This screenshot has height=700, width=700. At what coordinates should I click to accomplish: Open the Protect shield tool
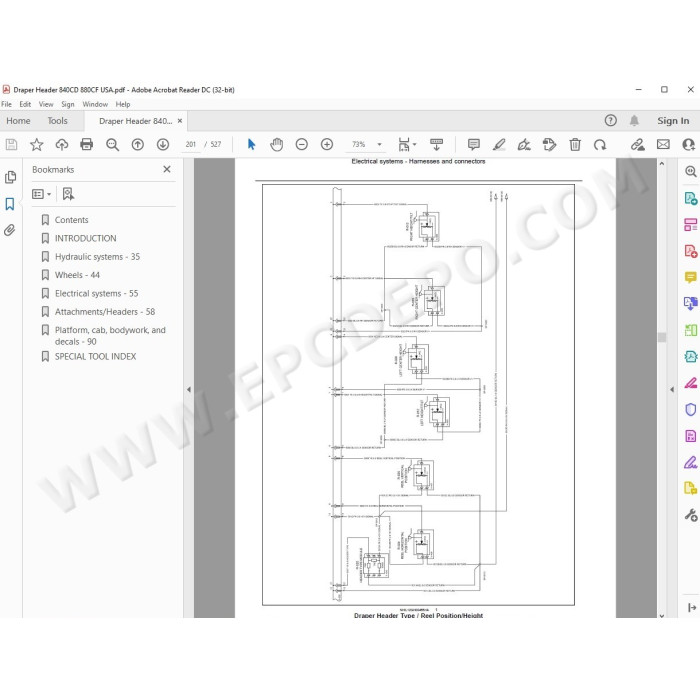[690, 409]
